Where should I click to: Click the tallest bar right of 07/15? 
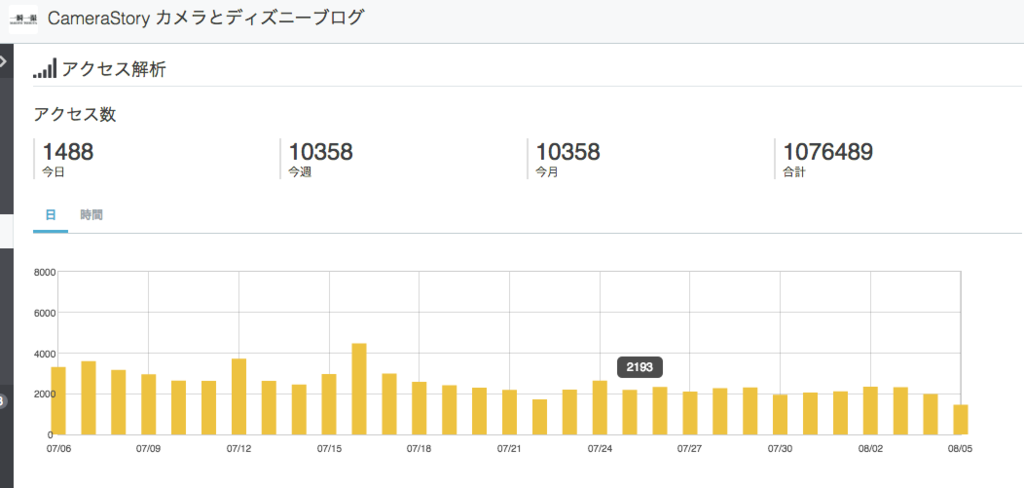(x=359, y=389)
